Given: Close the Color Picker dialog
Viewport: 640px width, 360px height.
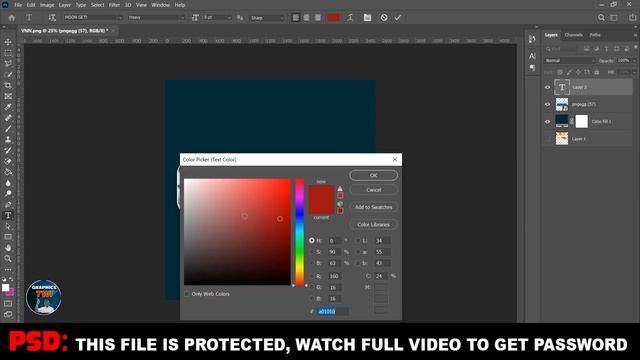Looking at the screenshot, I should (395, 159).
